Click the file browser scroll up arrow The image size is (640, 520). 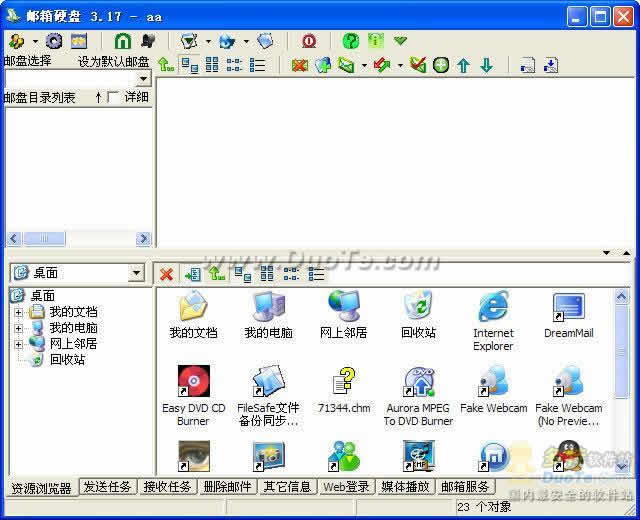tap(621, 296)
